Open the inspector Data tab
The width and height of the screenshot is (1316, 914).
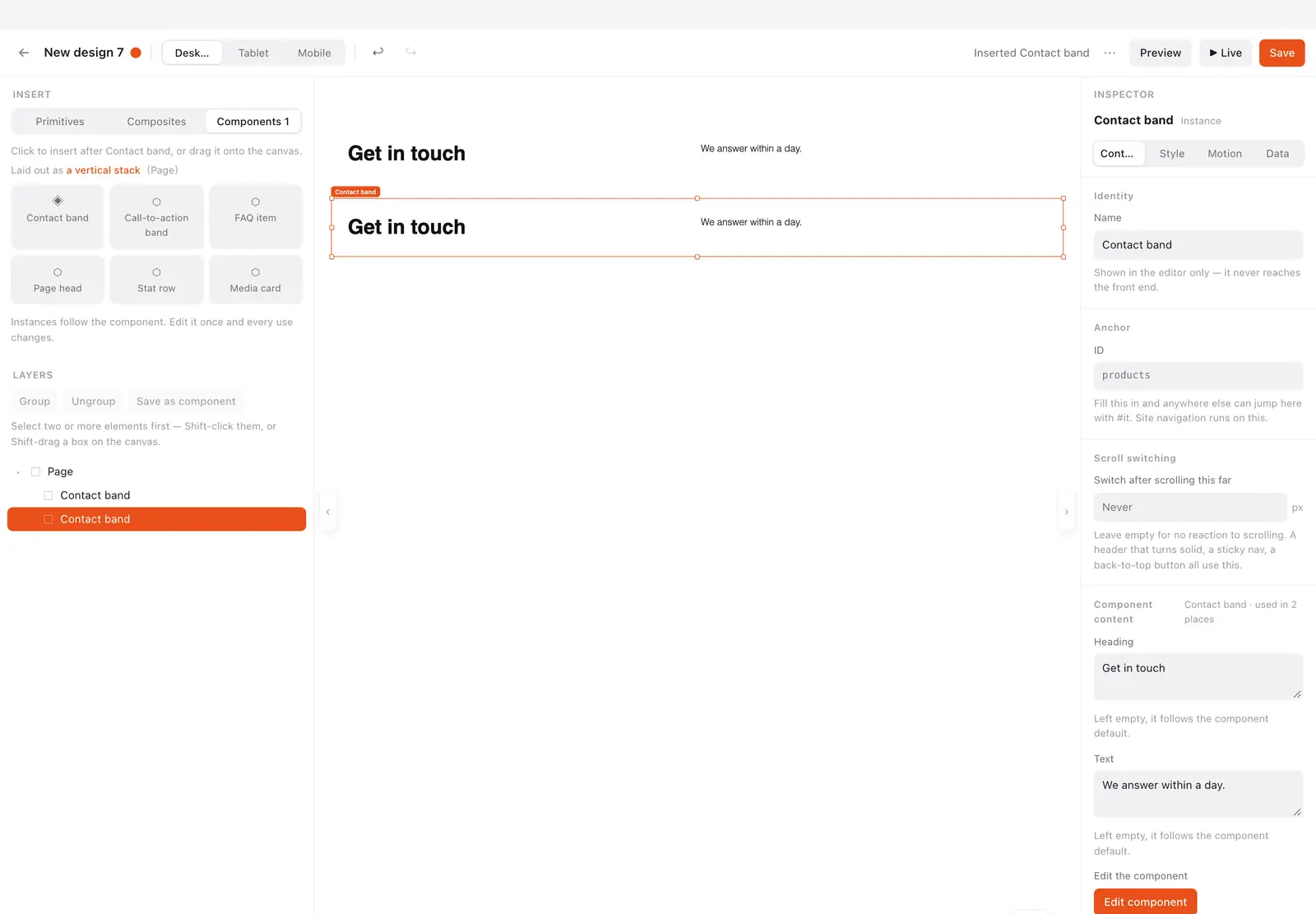[x=1277, y=154]
